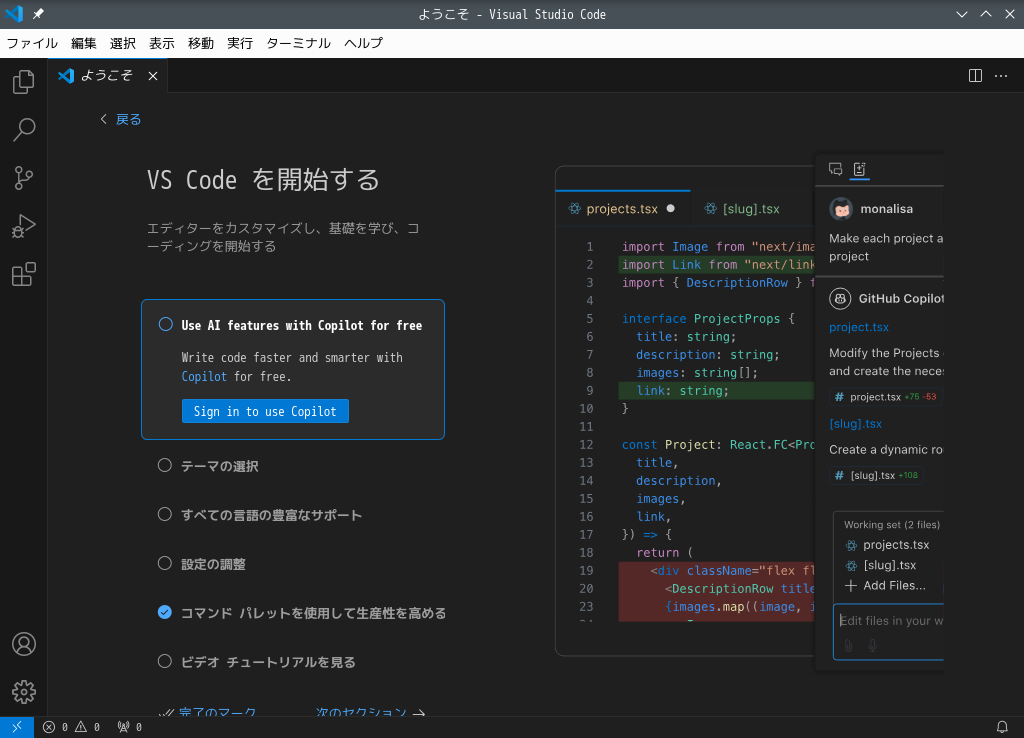This screenshot has width=1024, height=738.
Task: Expand すべての言語の豊富なサポート step
Action: tap(271, 515)
